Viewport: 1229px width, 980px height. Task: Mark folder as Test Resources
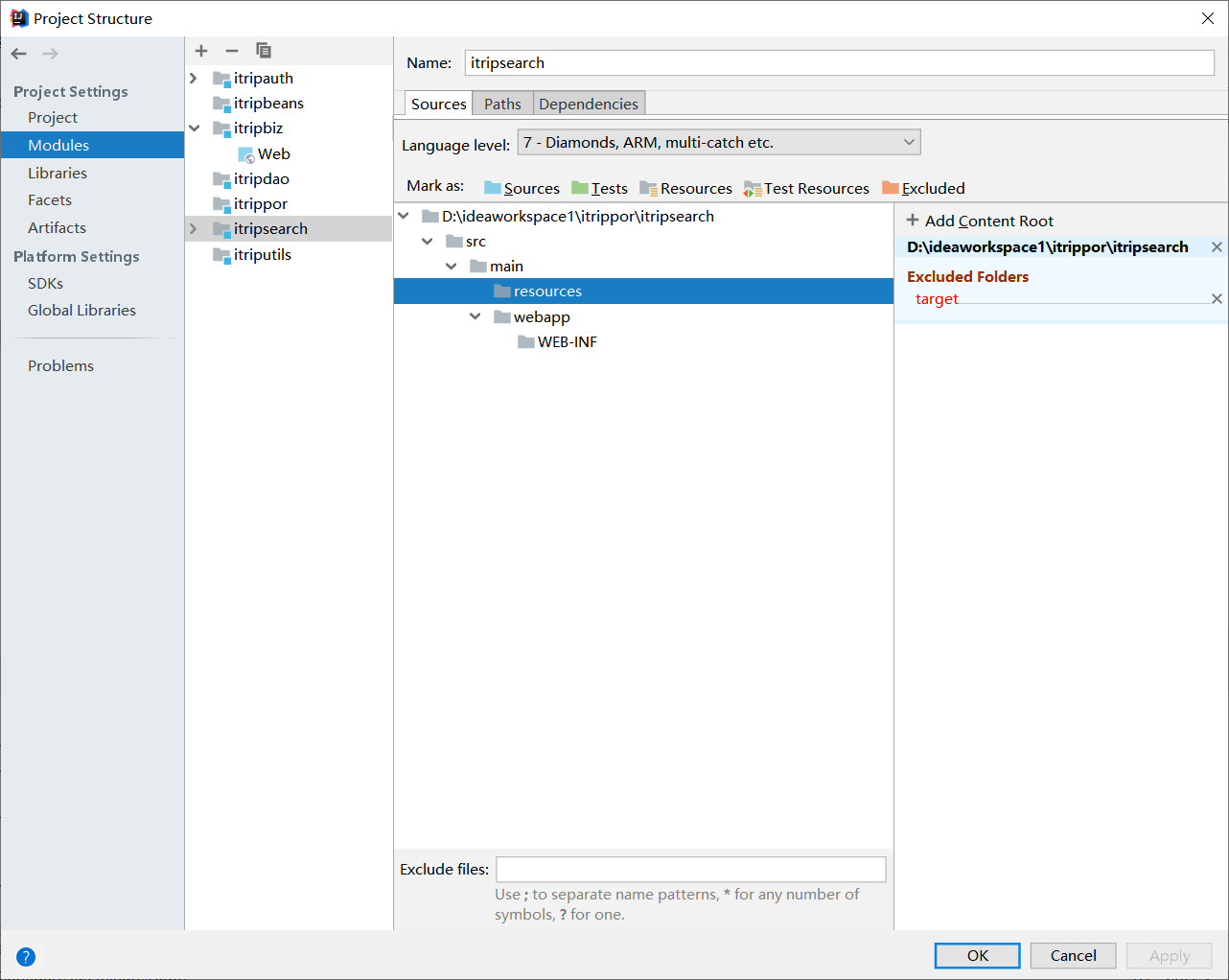pyautogui.click(x=806, y=188)
